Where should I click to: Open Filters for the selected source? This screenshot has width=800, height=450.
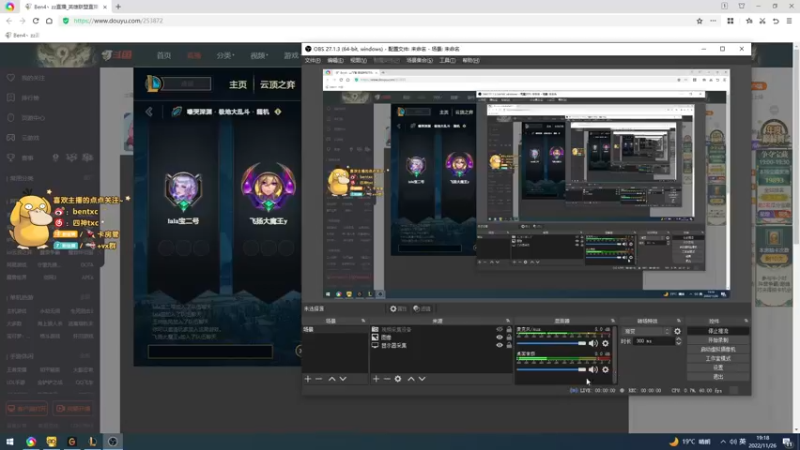[x=422, y=309]
